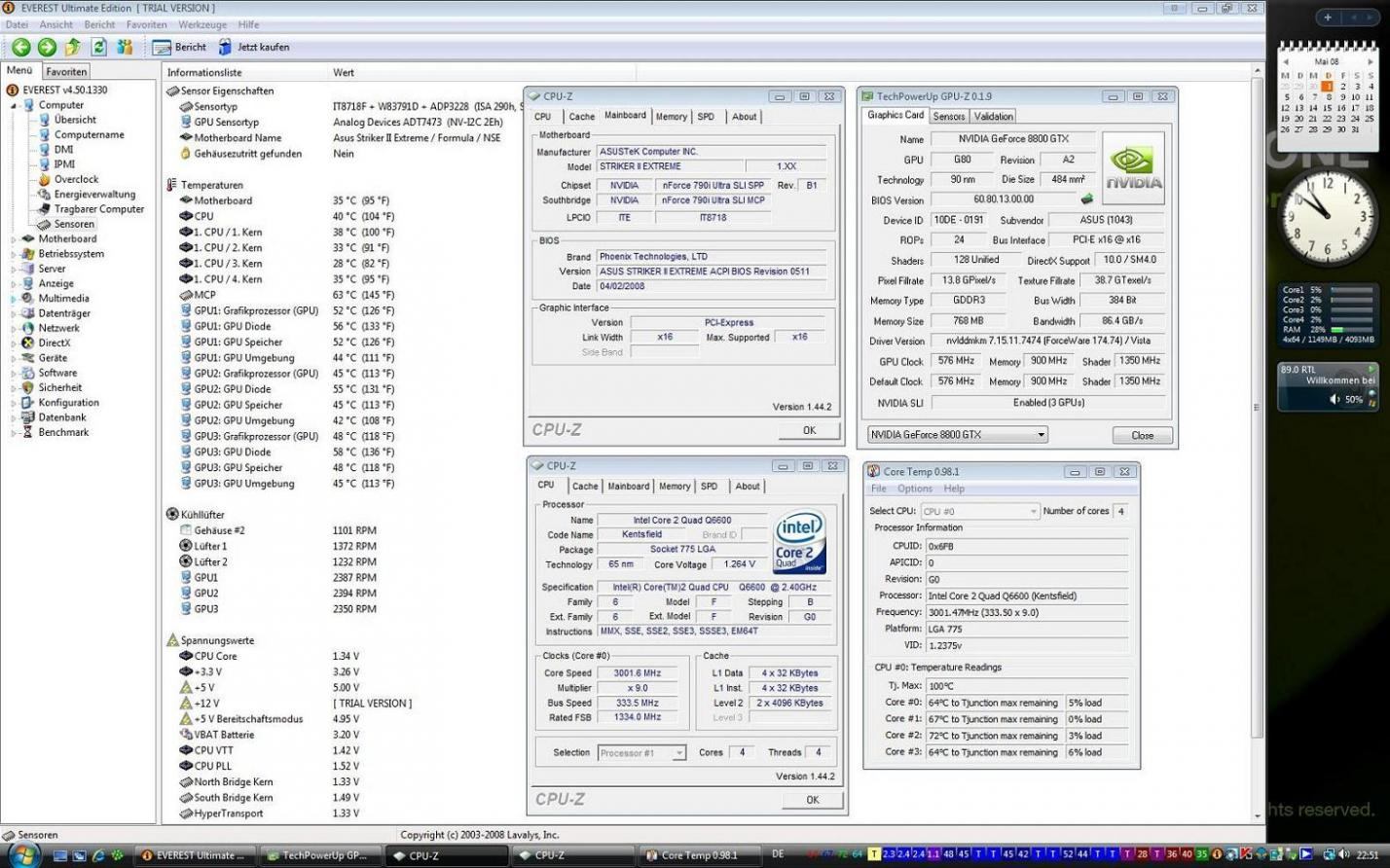
Task: Select Overclock in the tree
Action: click(76, 179)
